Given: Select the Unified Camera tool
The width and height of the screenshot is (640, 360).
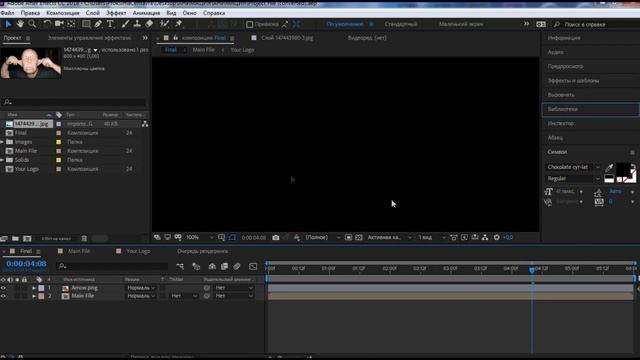Looking at the screenshot, I should click(x=59, y=24).
